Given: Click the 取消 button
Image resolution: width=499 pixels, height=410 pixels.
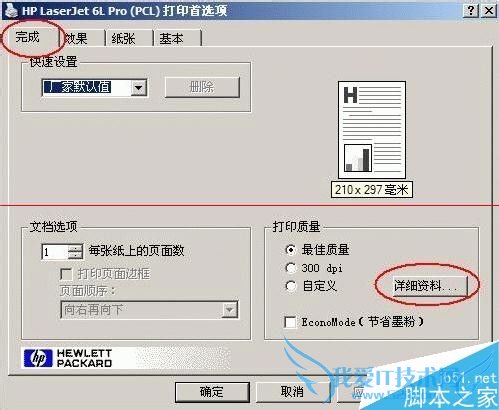Looking at the screenshot, I should click(293, 392).
